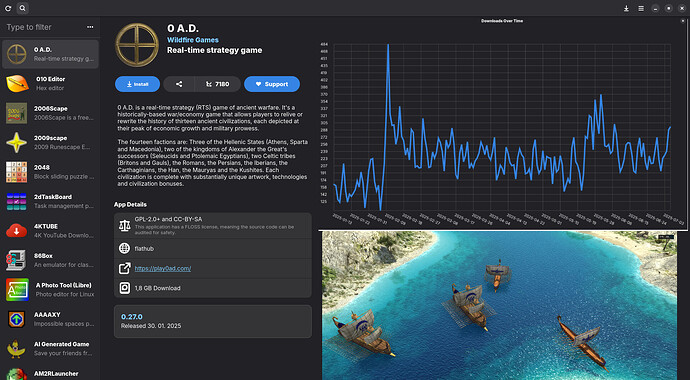The width and height of the screenshot is (690, 380).
Task: Open the play0ad.com website link
Action: click(163, 268)
